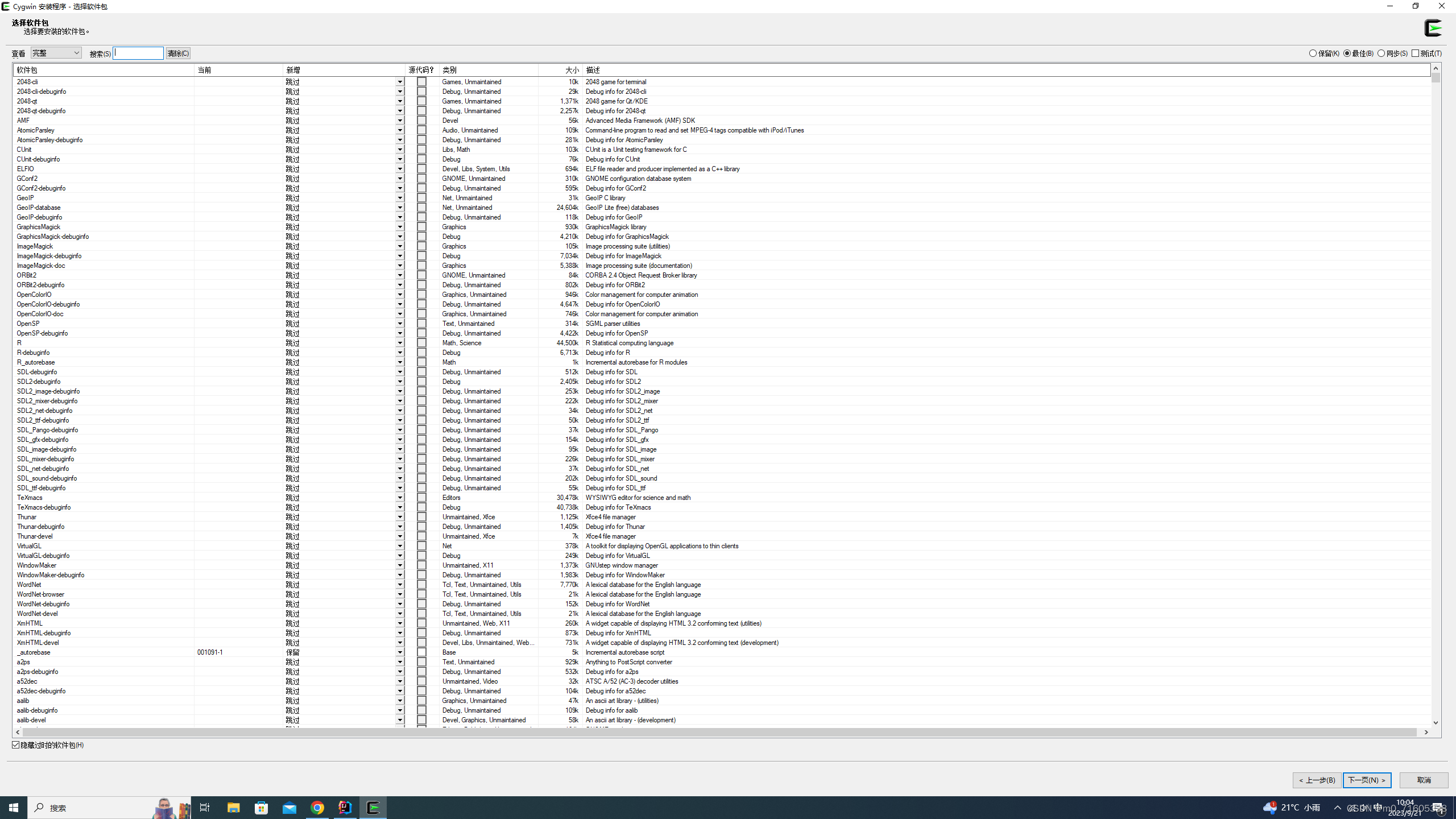Viewport: 1456px width, 819px height.
Task: Sort by 软件包 column header
Action: (104, 70)
